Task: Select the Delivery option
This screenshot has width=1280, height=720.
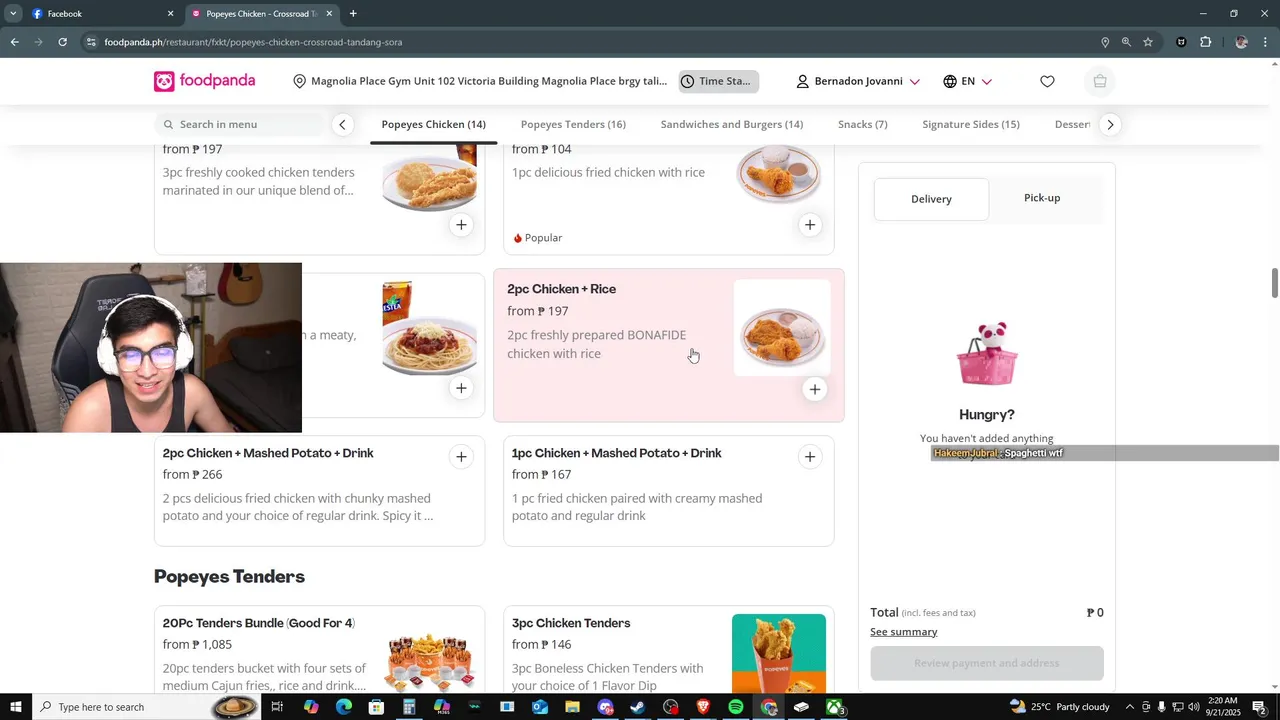Action: point(931,199)
